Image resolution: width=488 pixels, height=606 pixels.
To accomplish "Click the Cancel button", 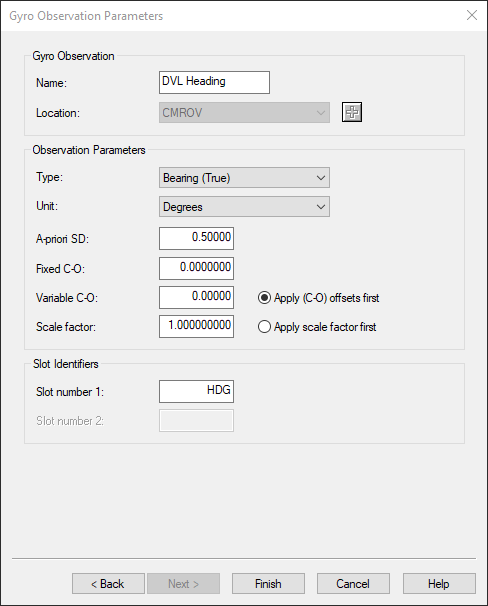I will tap(353, 584).
